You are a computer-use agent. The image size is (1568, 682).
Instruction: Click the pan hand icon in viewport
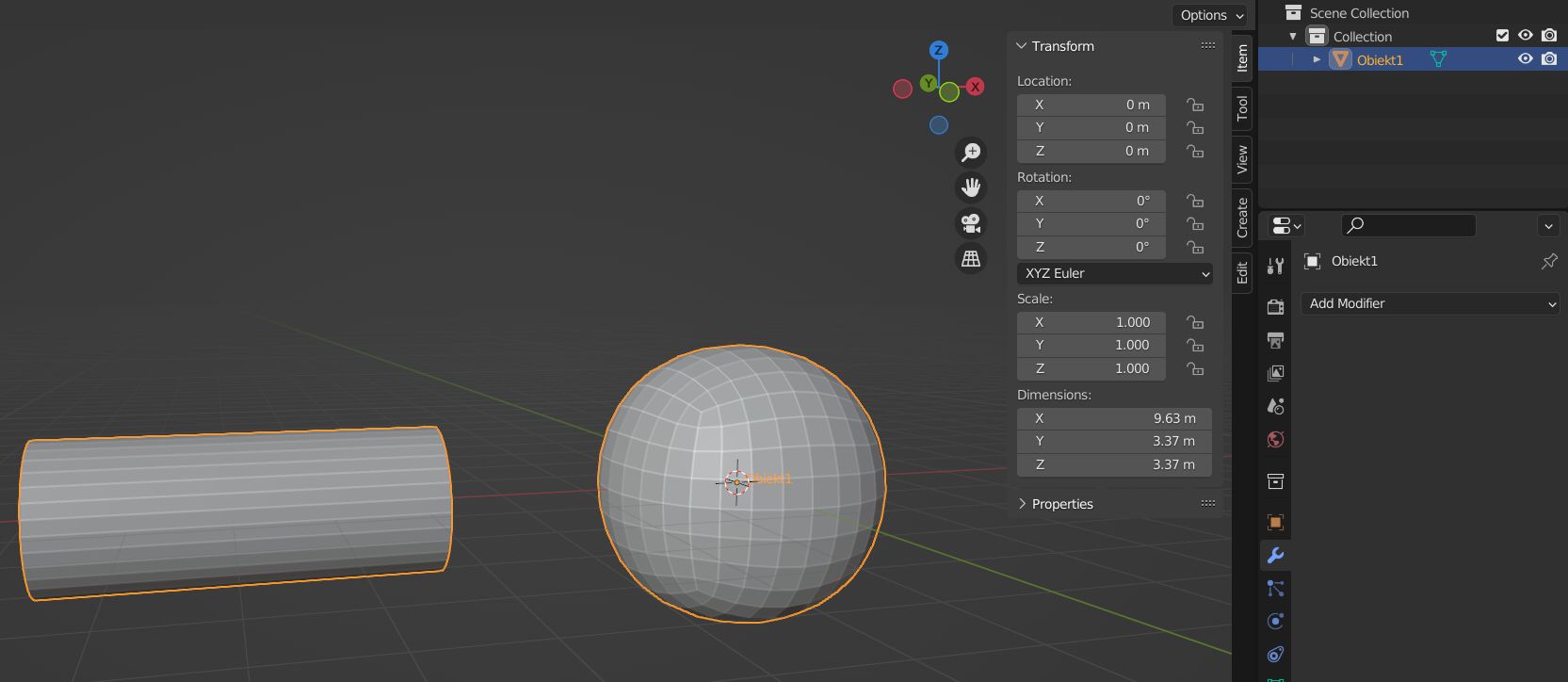[971, 187]
